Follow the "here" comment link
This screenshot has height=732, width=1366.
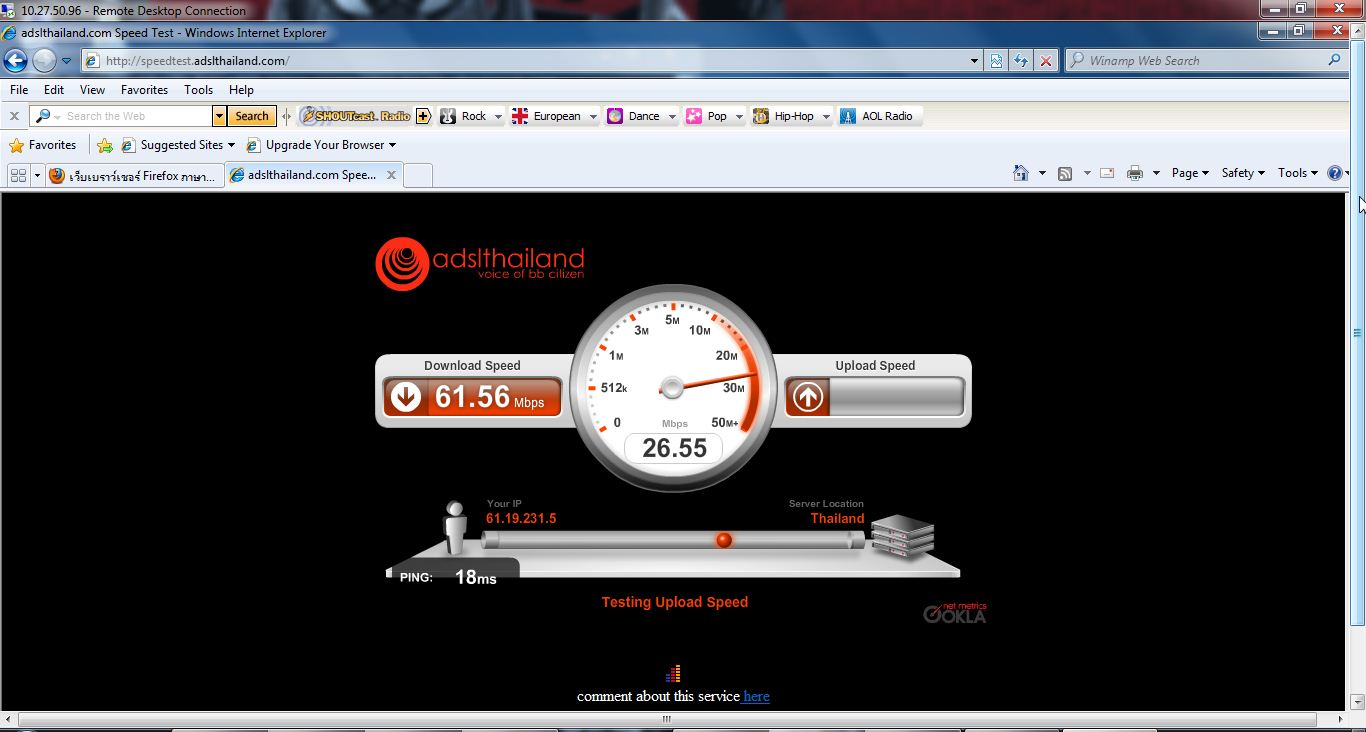756,696
